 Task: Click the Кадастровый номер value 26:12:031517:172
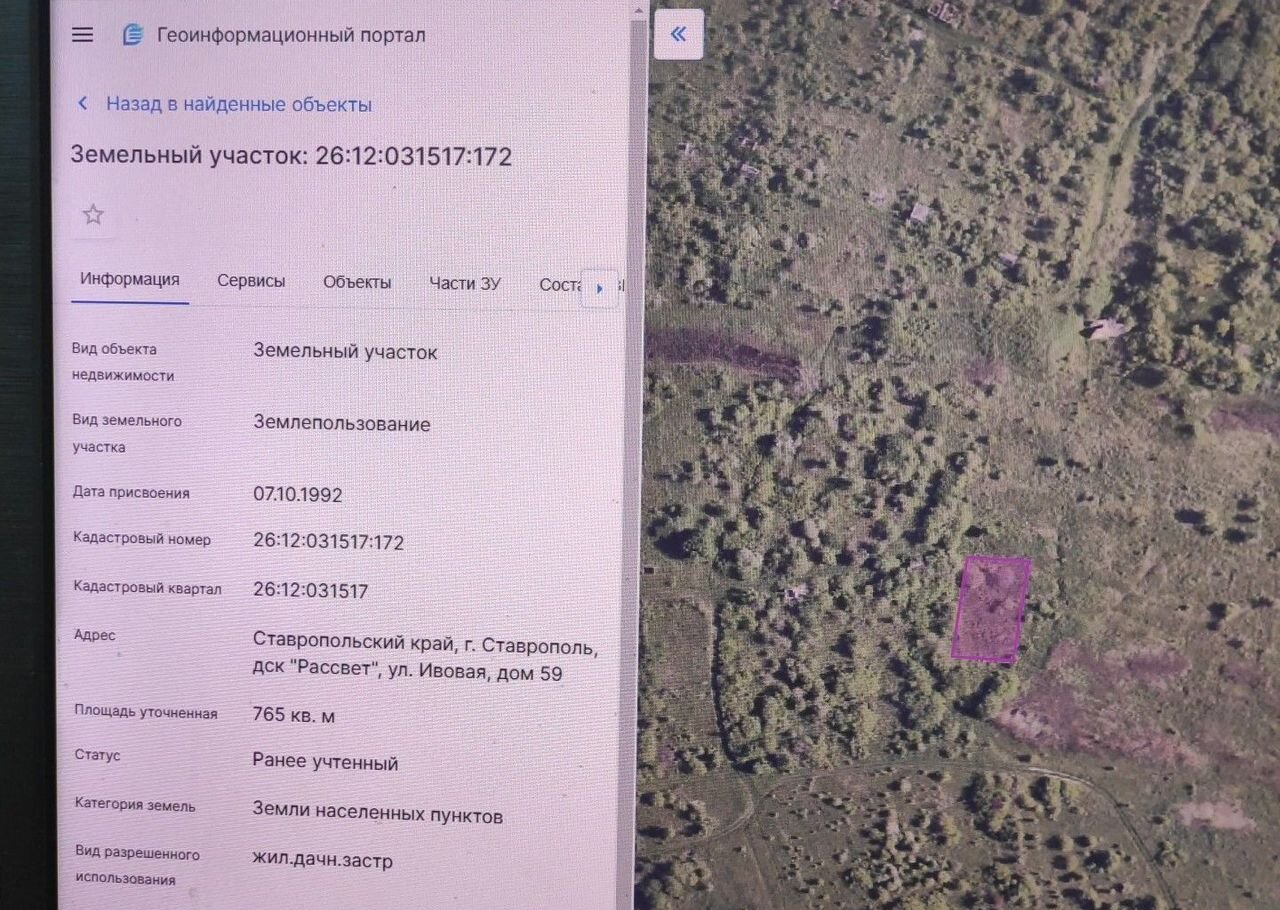click(x=328, y=542)
